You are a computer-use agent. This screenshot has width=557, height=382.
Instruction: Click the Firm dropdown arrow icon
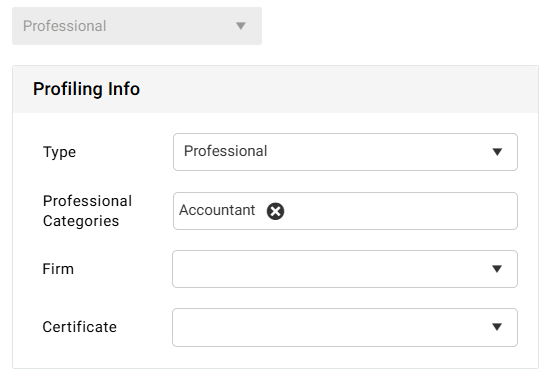click(497, 269)
